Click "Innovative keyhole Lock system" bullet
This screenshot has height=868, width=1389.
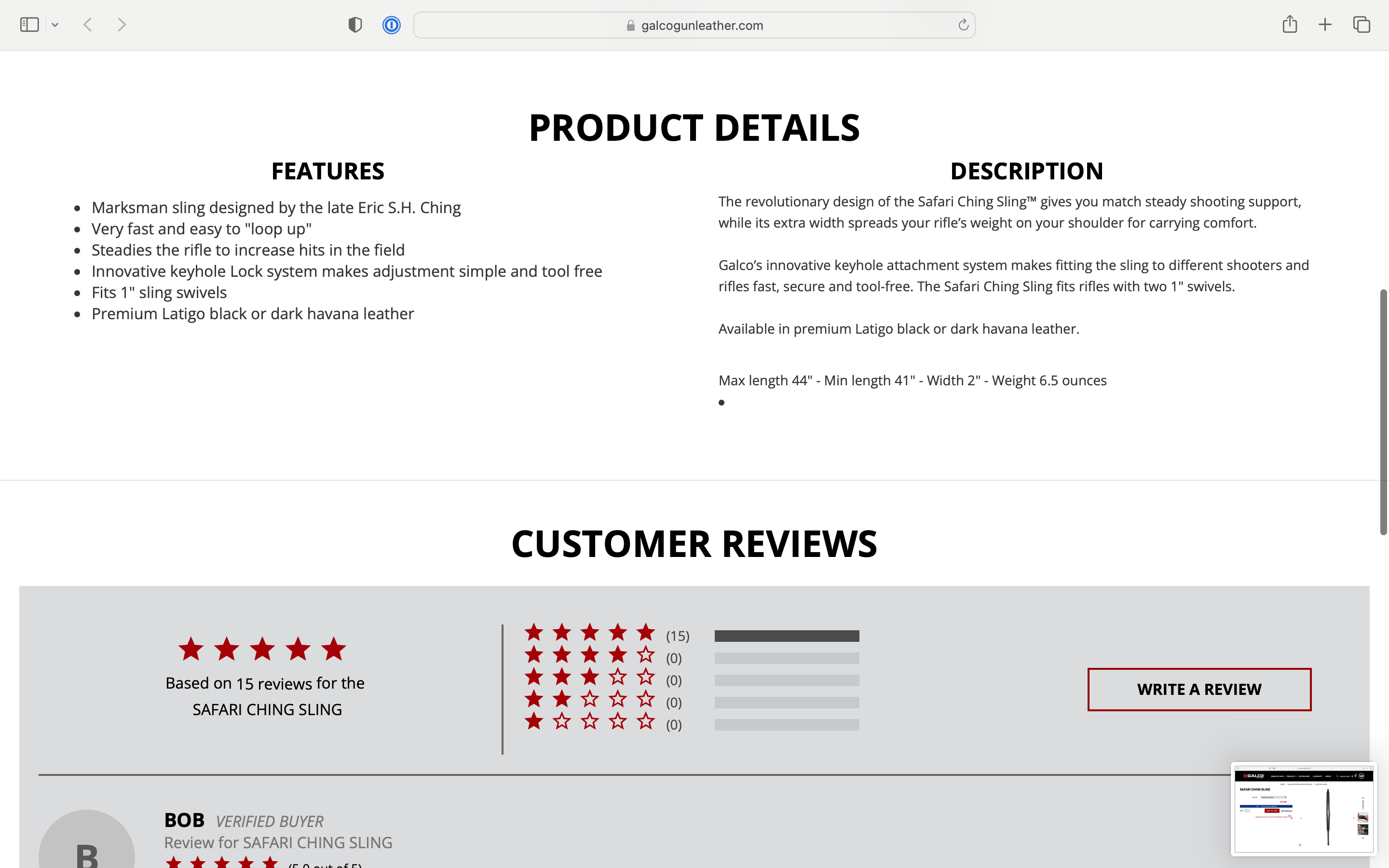(x=347, y=271)
